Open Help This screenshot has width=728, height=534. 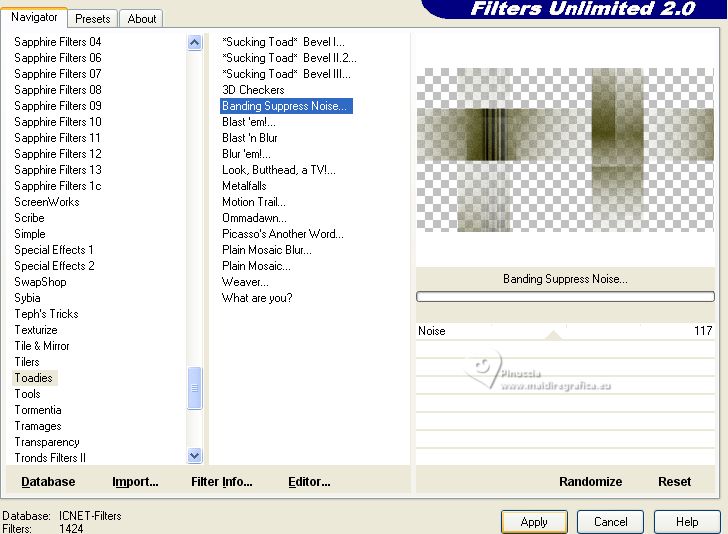(x=687, y=522)
